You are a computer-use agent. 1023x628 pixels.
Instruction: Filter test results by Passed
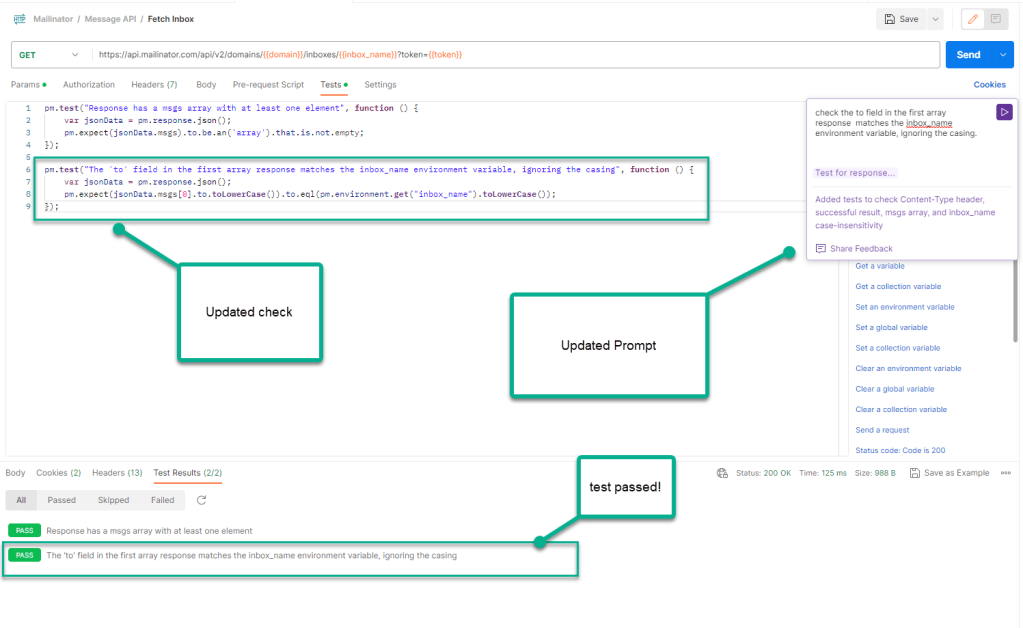tap(61, 500)
